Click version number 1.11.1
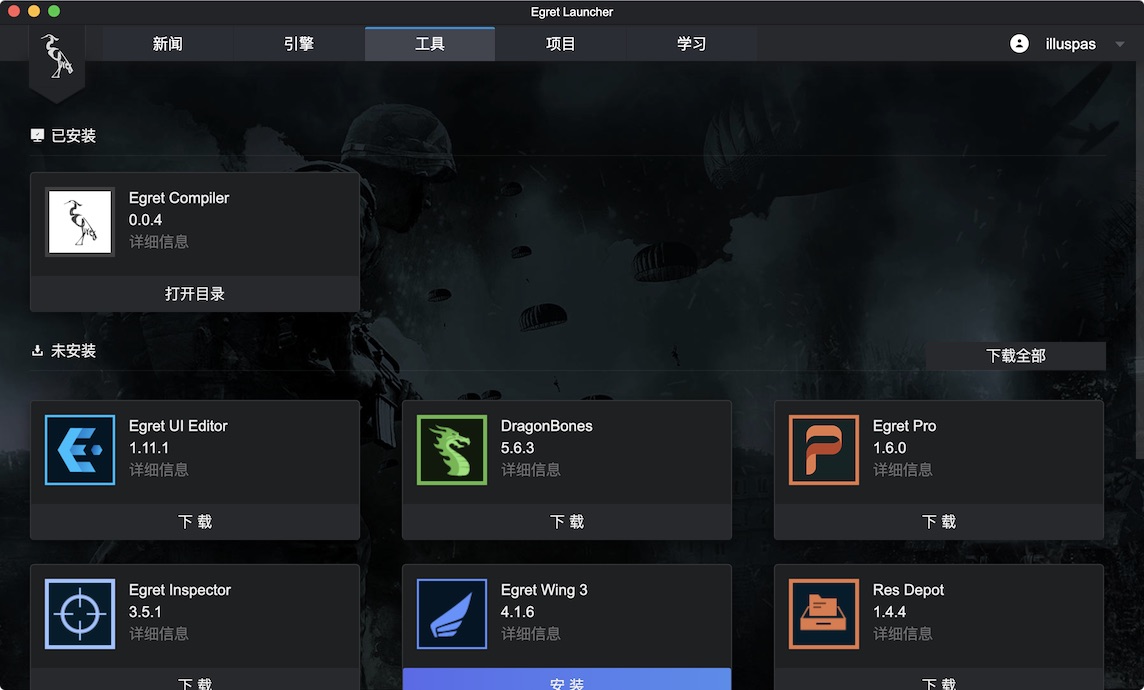This screenshot has width=1144, height=690. pos(149,448)
